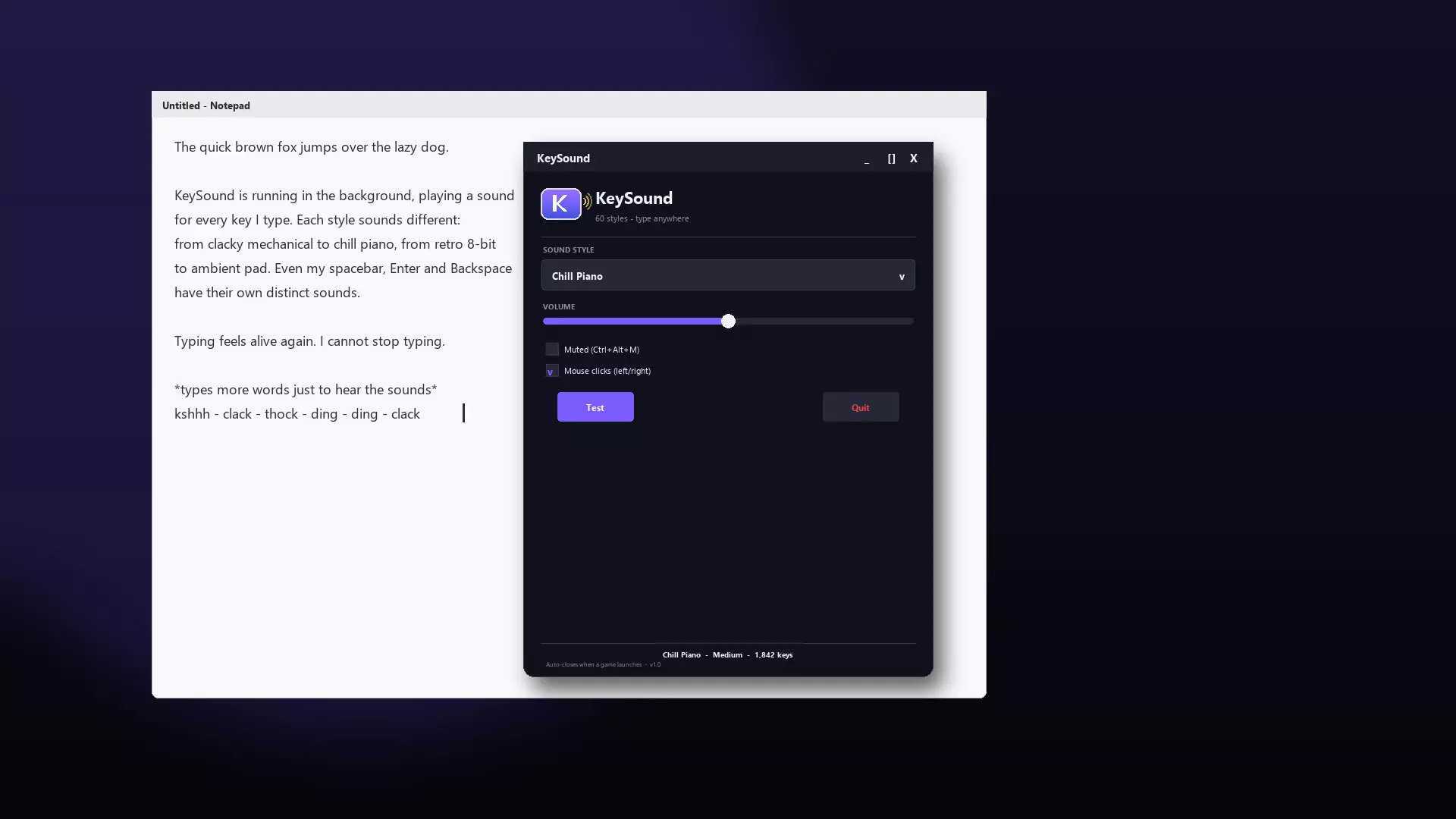
Task: Click the Muted (Ctrl+Alt+M) label text
Action: (x=601, y=350)
